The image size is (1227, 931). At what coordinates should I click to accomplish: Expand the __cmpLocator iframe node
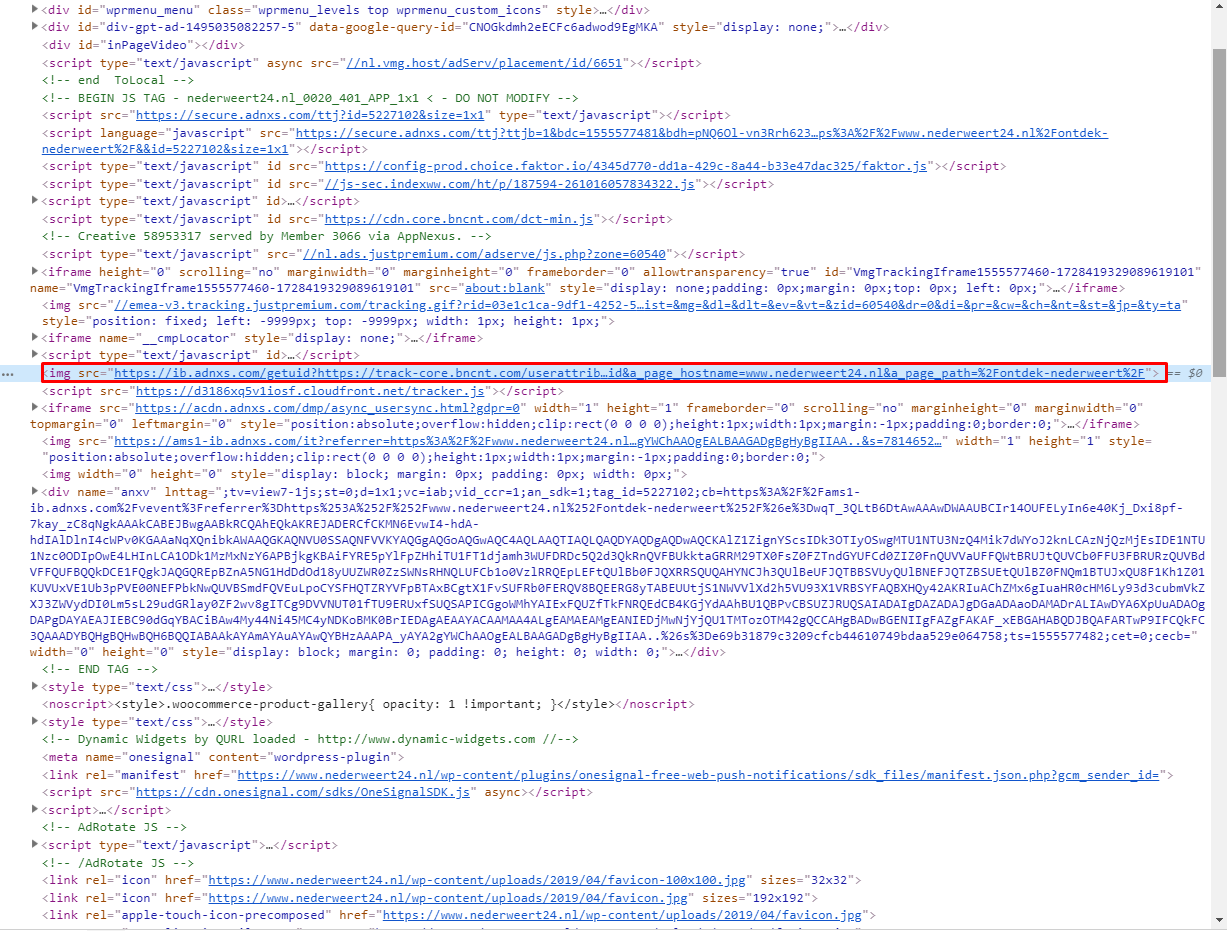click(x=37, y=338)
